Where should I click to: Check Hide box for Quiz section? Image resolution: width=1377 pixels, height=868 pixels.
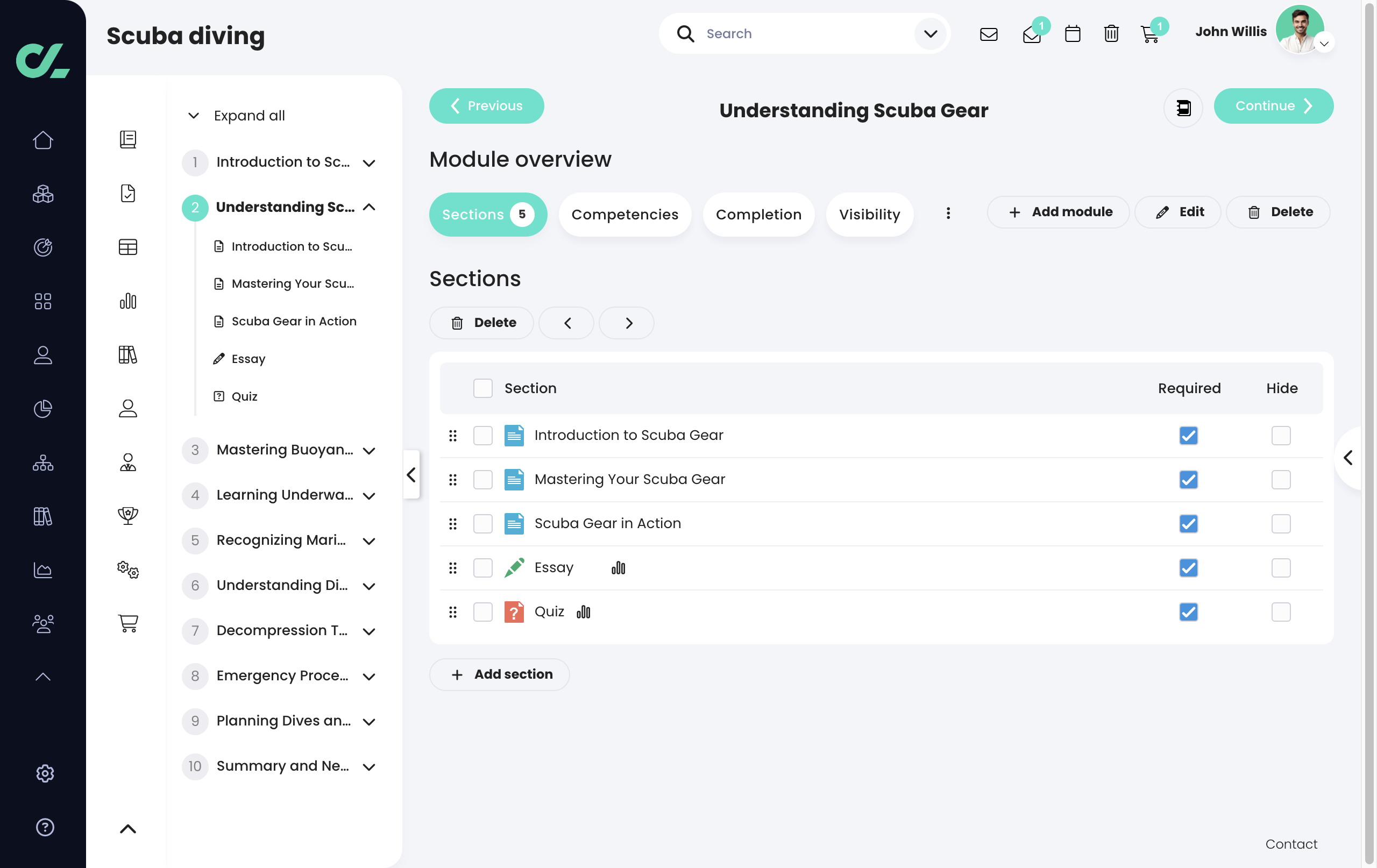pyautogui.click(x=1281, y=612)
